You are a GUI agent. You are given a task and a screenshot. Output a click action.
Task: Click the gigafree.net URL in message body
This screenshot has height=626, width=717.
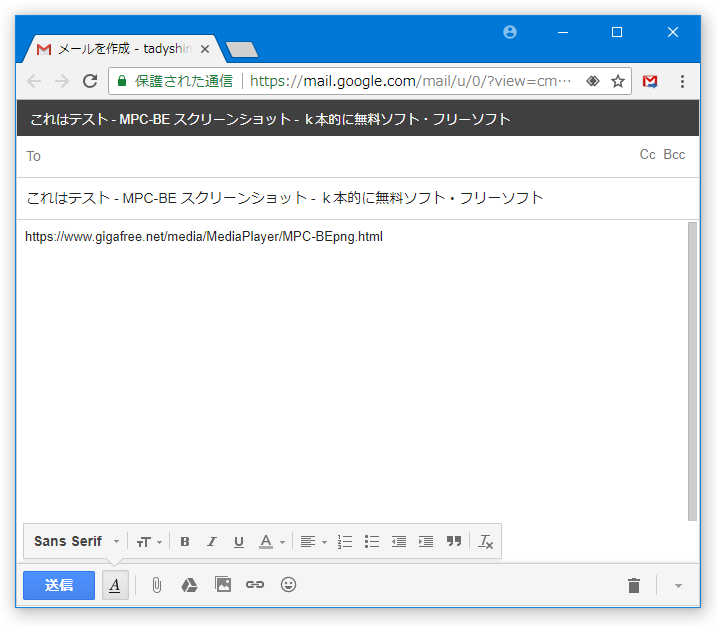[203, 236]
